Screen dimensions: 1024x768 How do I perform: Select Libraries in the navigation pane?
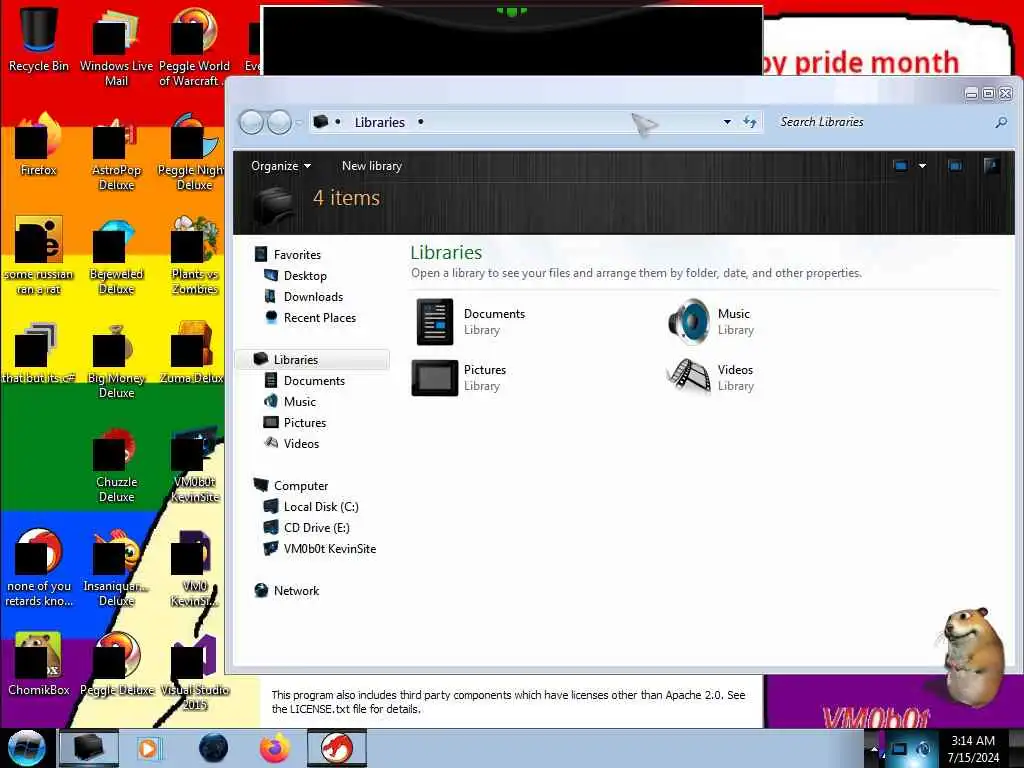313,359
